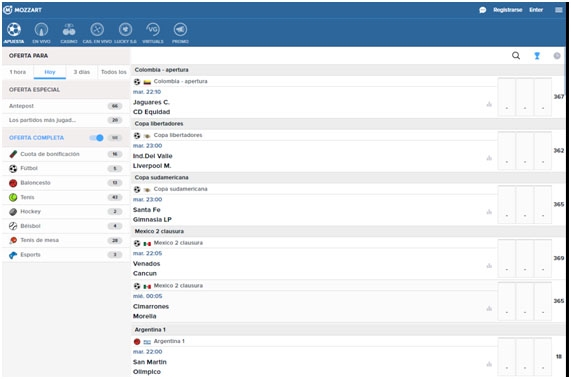Select the 1 hora tab

[x=18, y=72]
